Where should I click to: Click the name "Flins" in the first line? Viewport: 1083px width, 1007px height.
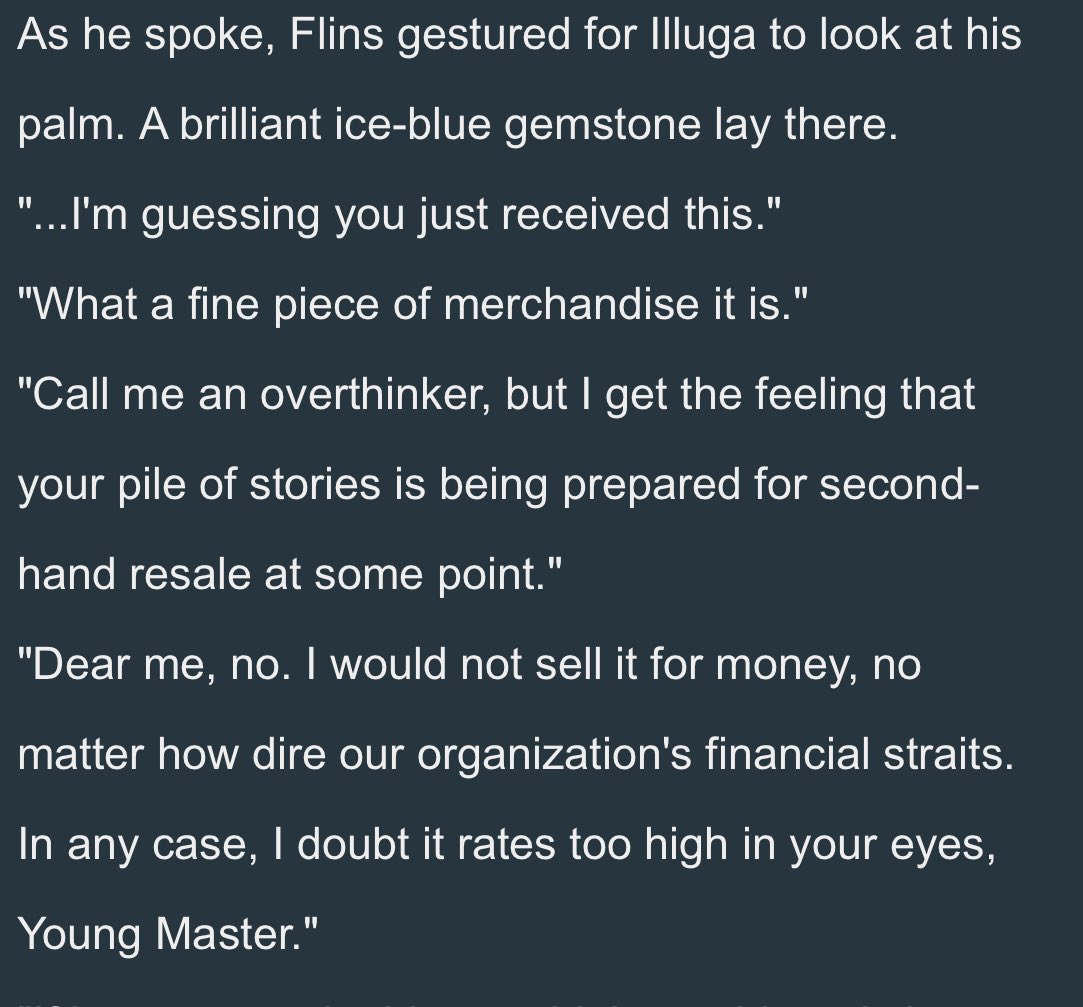coord(336,33)
